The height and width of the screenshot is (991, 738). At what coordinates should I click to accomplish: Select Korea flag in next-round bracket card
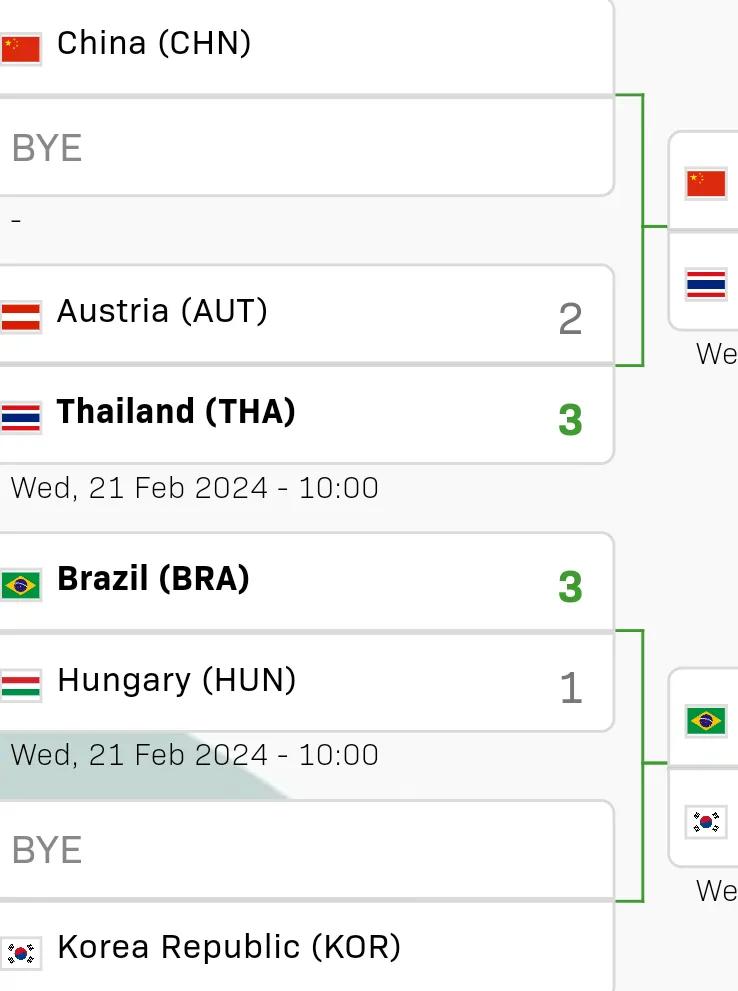click(706, 822)
